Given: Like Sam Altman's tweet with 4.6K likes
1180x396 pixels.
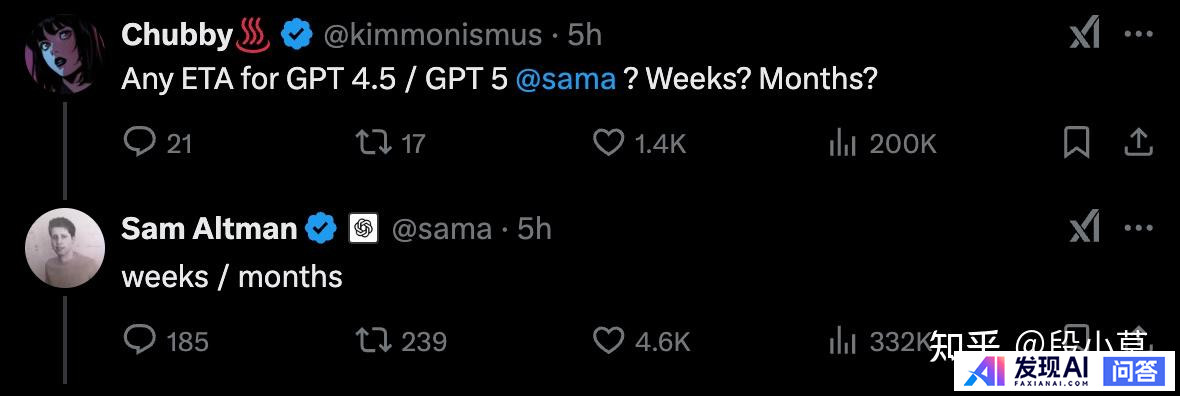Looking at the screenshot, I should [641, 341].
